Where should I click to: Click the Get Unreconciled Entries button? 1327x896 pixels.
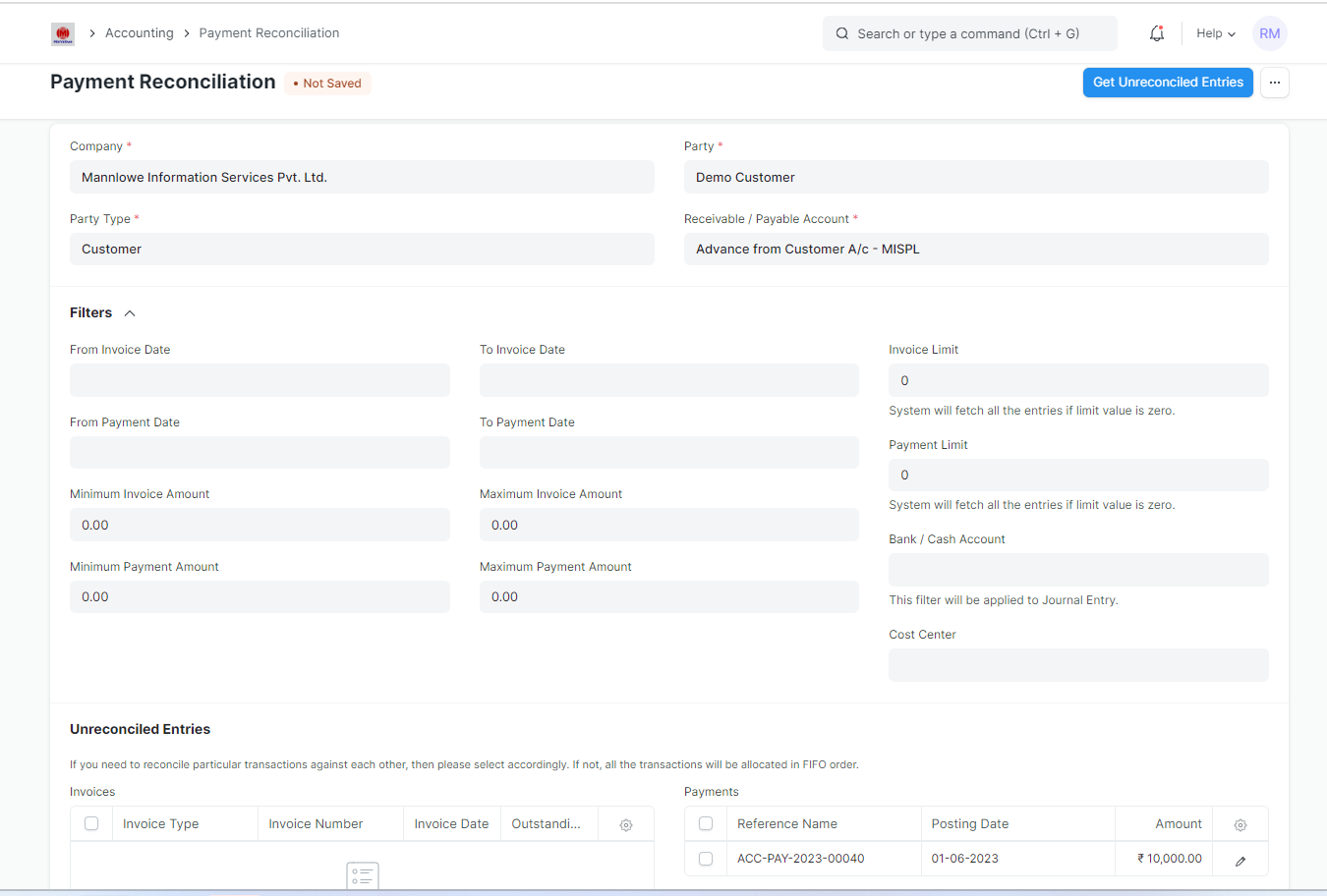1168,83
